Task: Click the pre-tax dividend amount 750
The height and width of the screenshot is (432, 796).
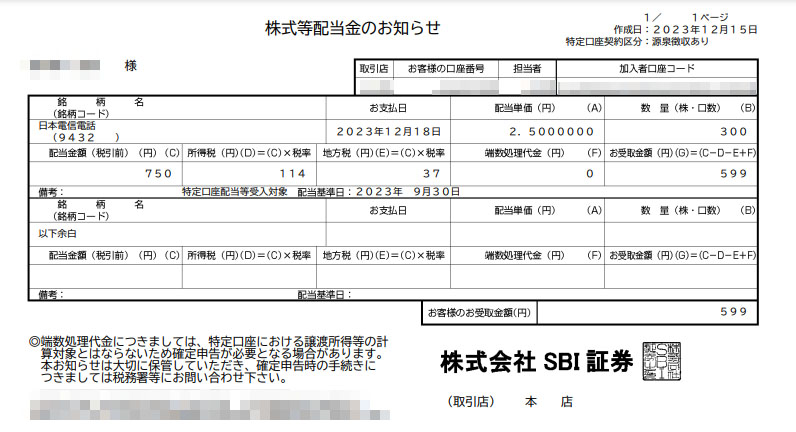Action: click(158, 173)
